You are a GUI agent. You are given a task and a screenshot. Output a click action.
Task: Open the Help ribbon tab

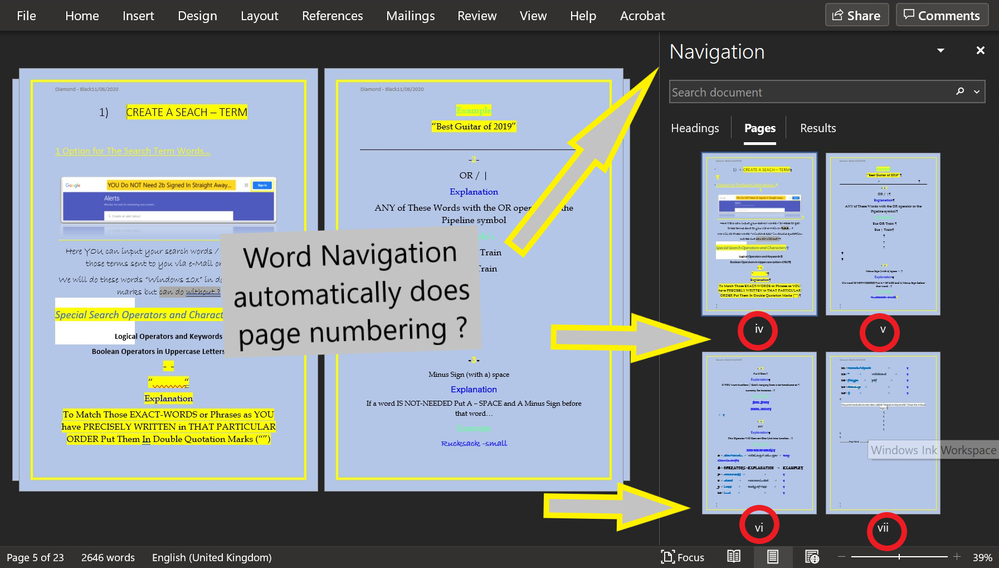coord(582,16)
